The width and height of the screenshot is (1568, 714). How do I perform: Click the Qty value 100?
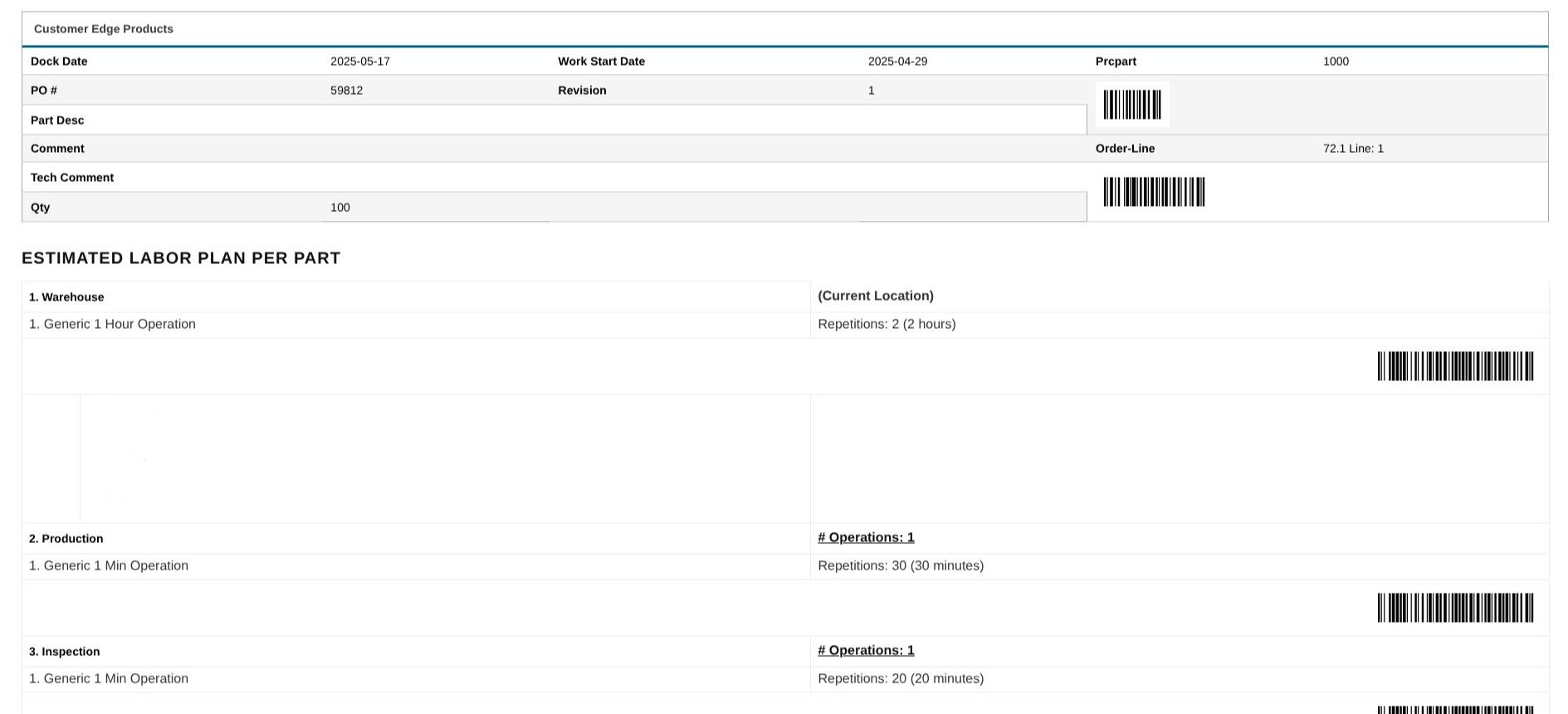(340, 208)
